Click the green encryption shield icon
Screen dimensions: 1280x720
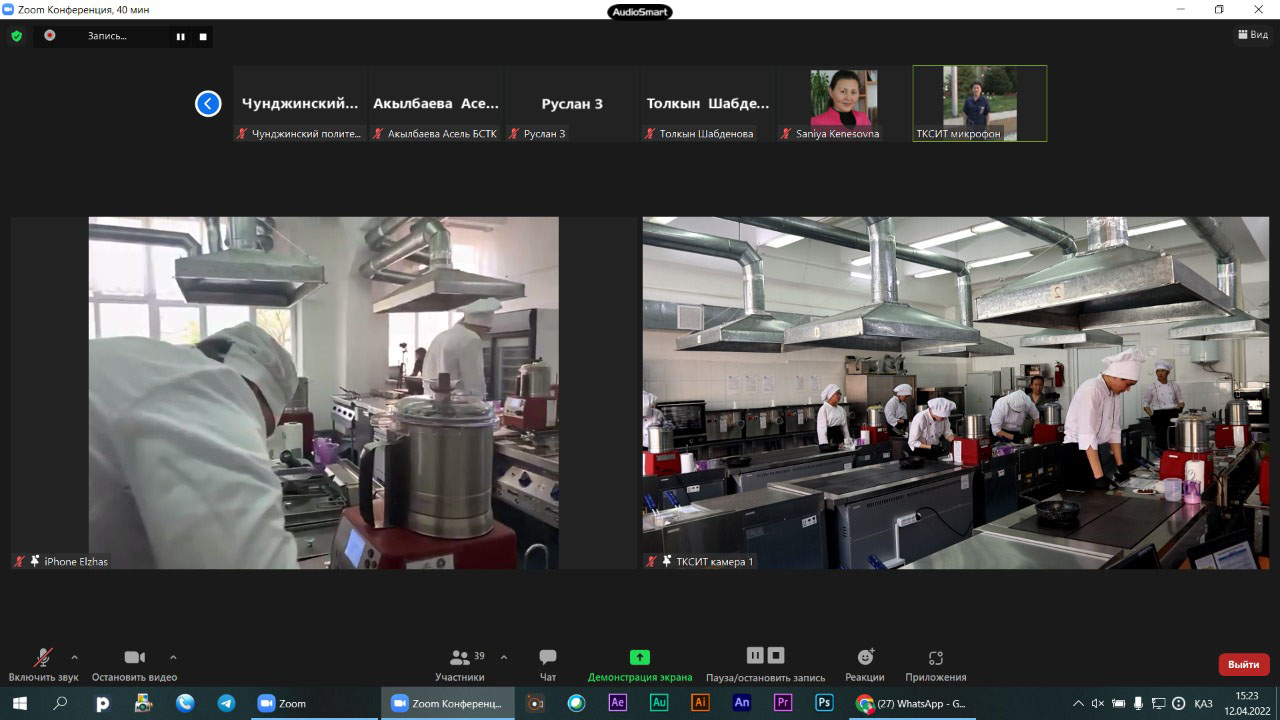(16, 36)
